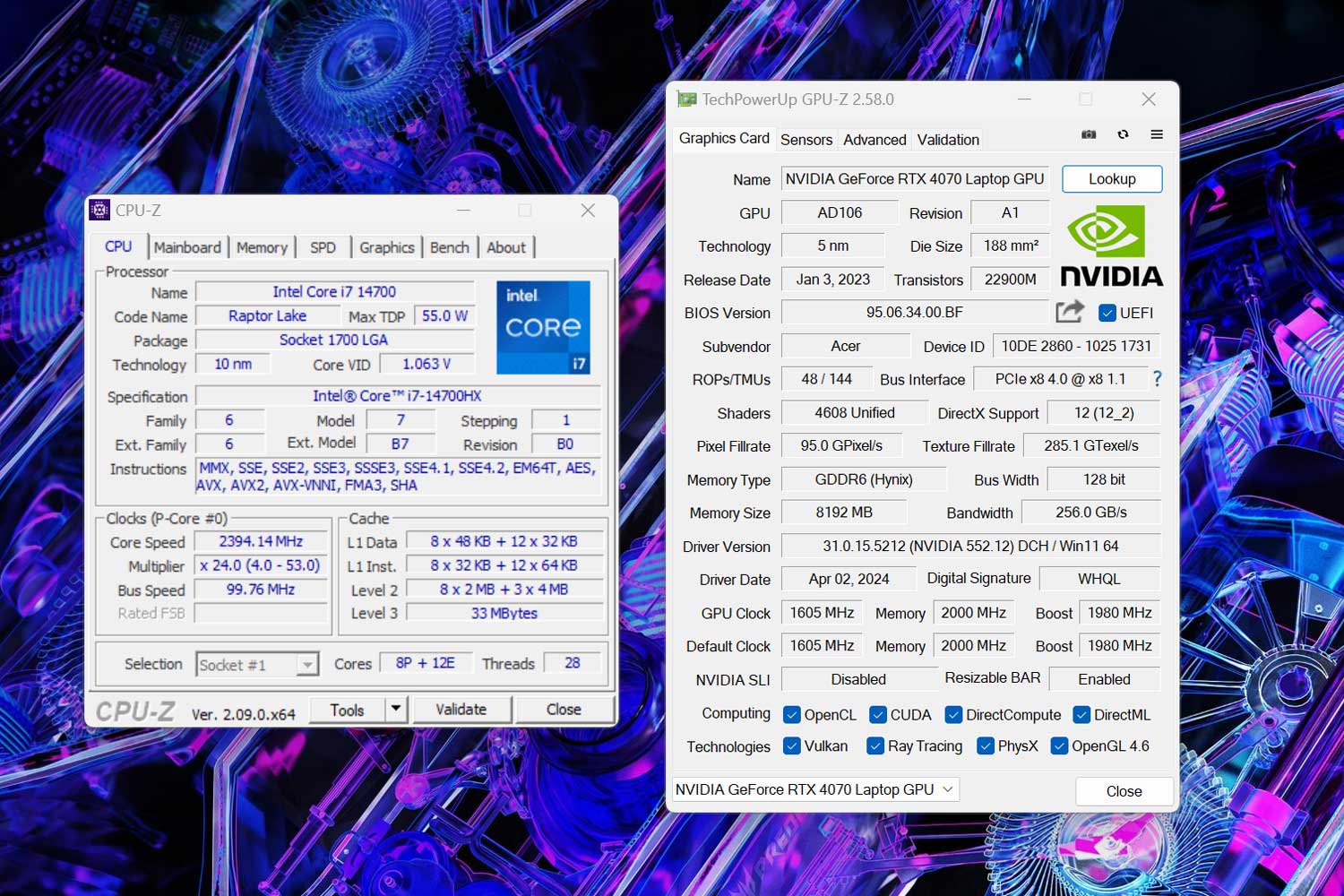
Task: Open the SPD tab in CPU-Z
Action: click(x=323, y=247)
